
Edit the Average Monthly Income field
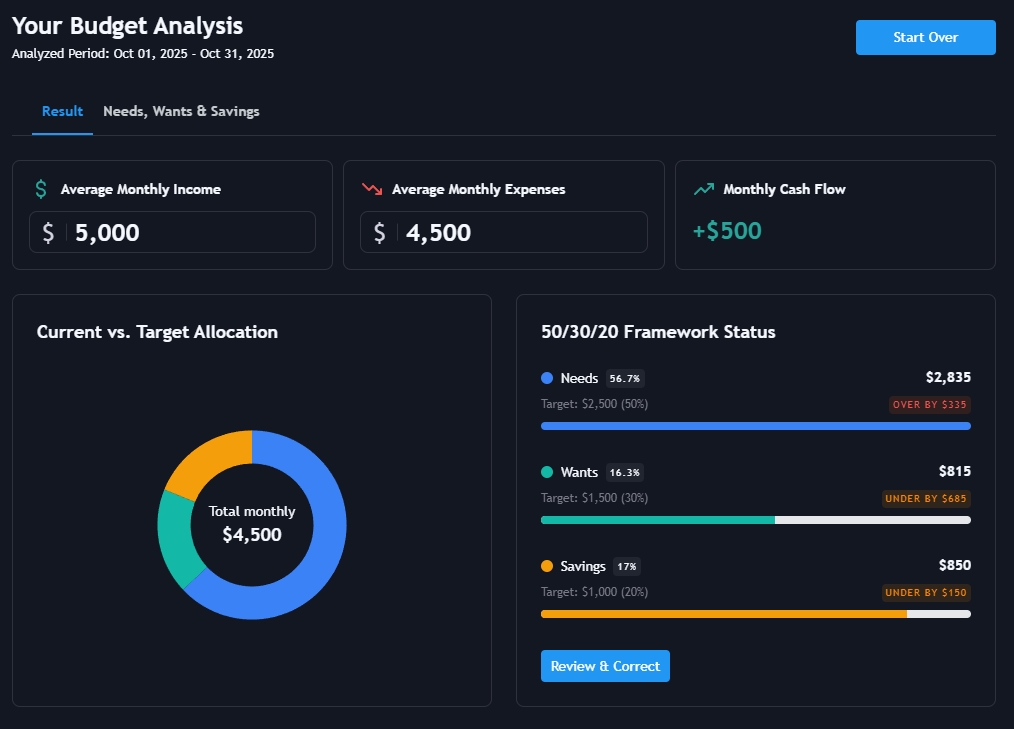click(190, 233)
